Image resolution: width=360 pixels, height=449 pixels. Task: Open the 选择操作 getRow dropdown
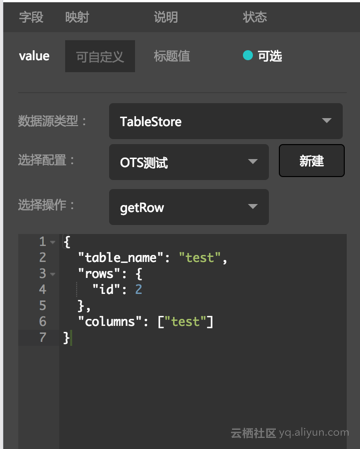pos(189,207)
